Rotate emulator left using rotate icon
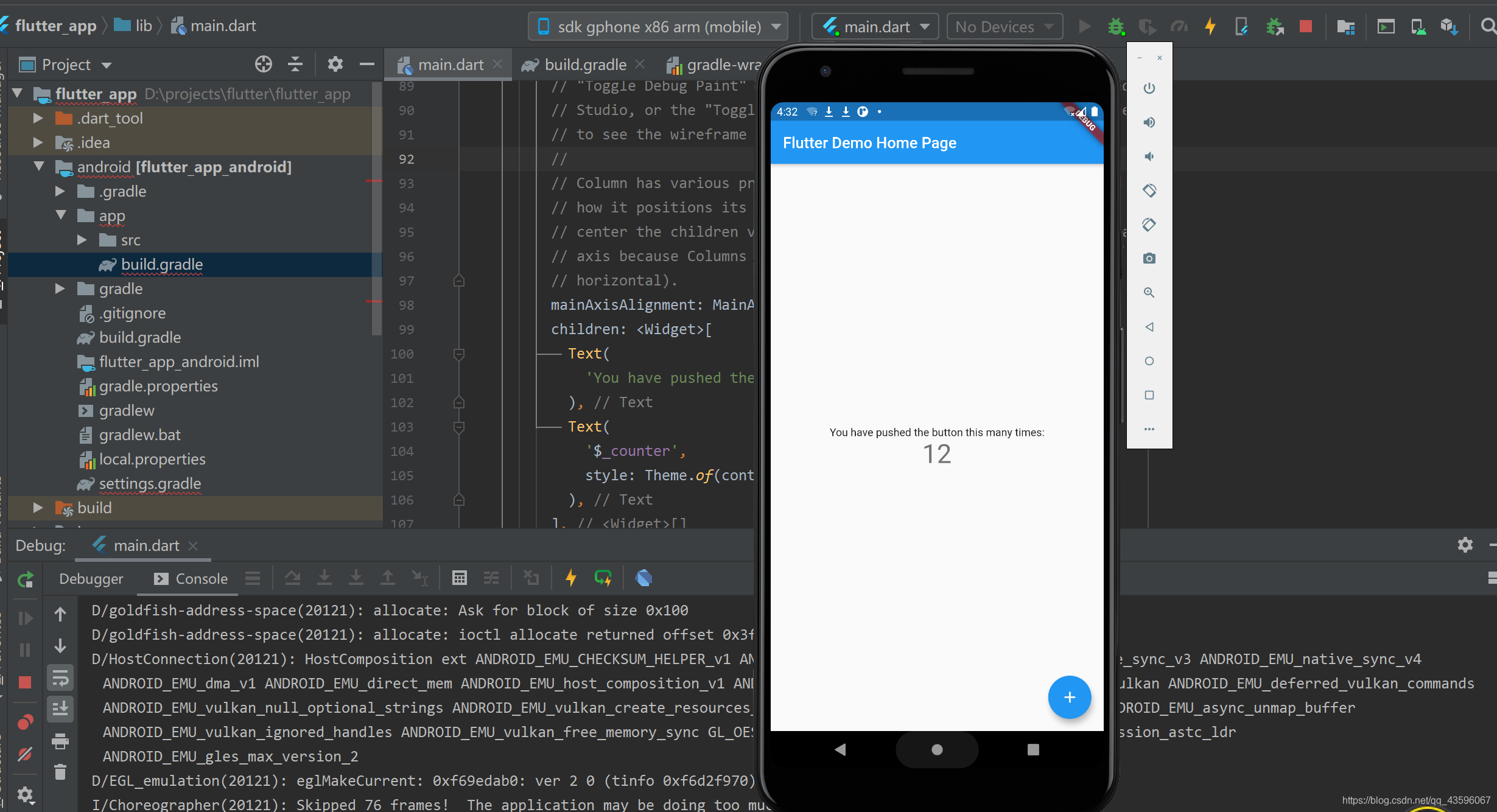 pyautogui.click(x=1149, y=191)
